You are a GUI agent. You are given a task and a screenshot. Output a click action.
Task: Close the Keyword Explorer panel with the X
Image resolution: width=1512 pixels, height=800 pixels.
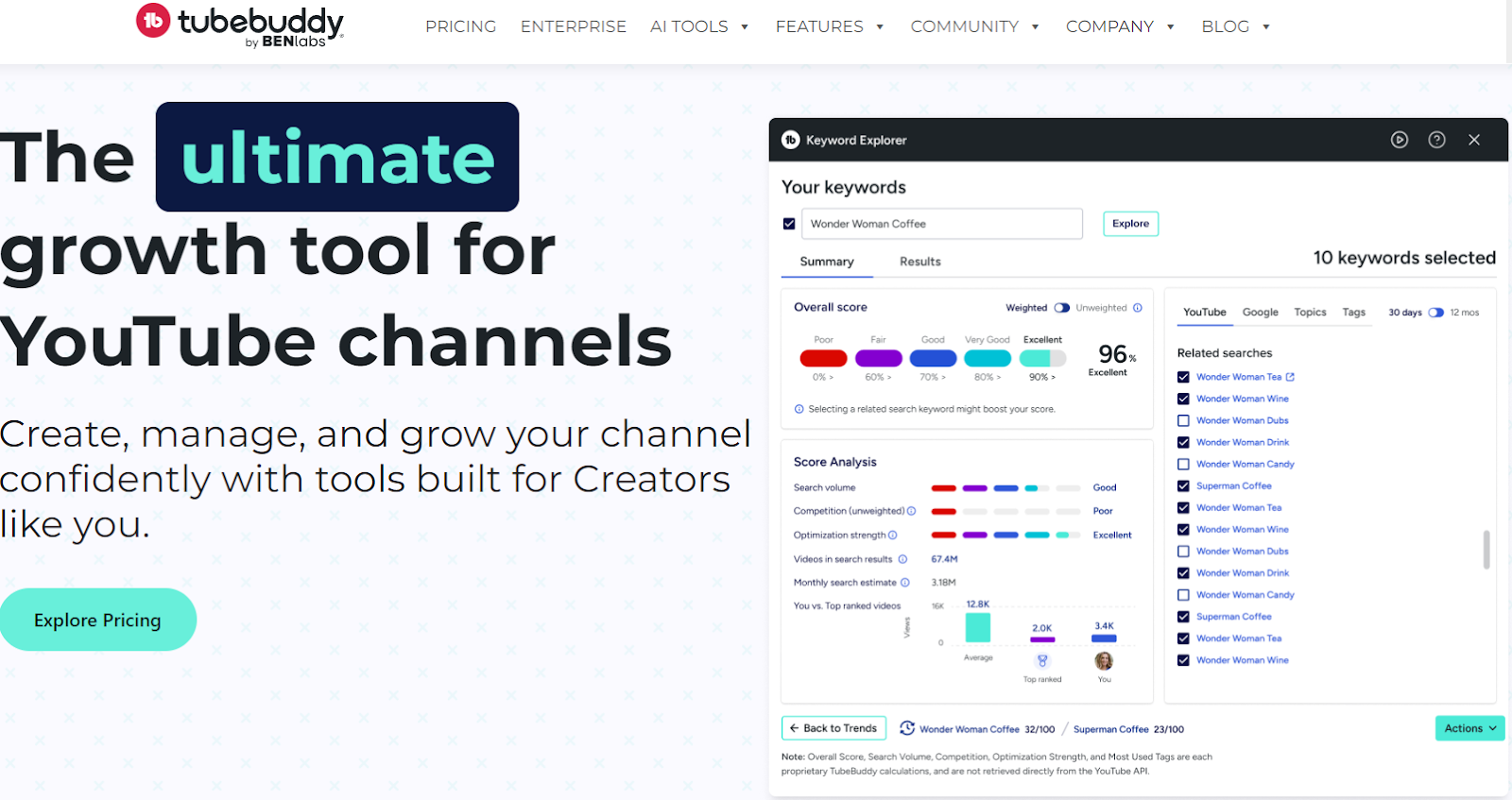pos(1474,140)
